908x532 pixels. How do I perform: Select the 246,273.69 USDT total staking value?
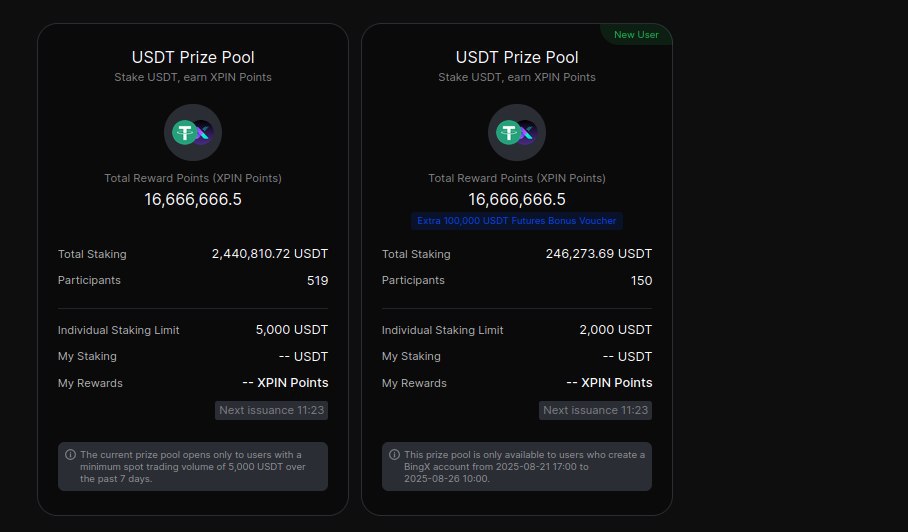coord(599,254)
